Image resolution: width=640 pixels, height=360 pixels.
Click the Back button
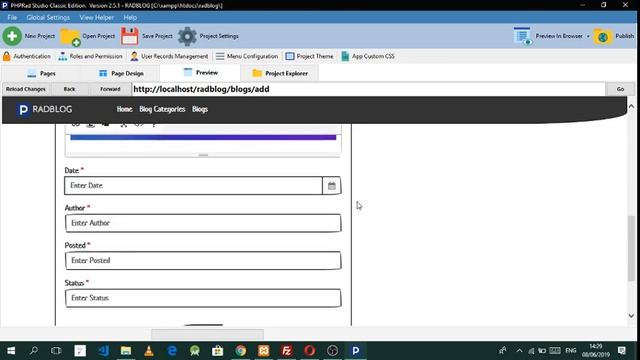click(69, 89)
